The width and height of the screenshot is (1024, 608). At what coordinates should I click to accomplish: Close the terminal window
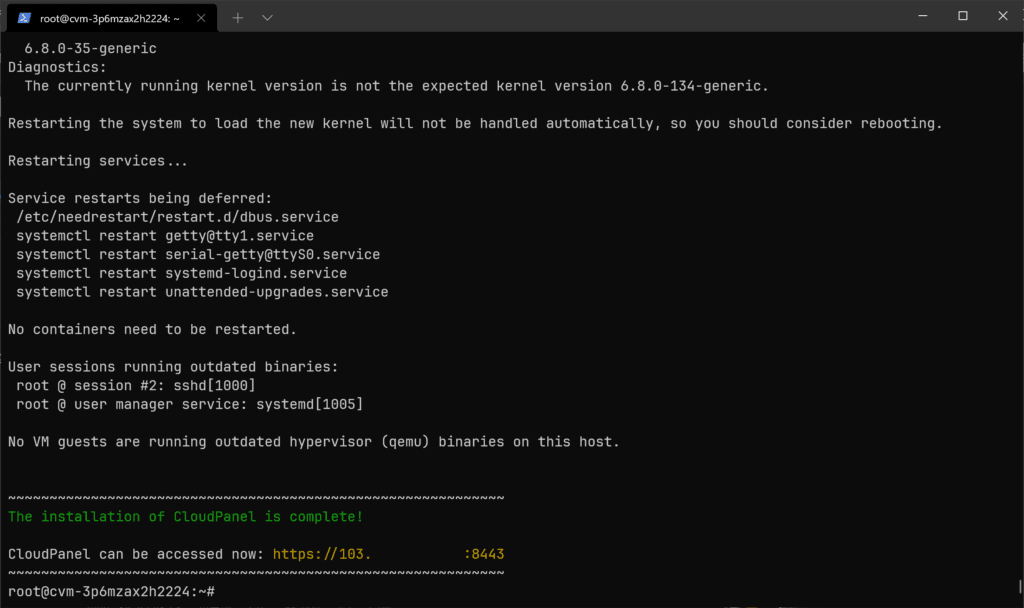[x=1003, y=16]
